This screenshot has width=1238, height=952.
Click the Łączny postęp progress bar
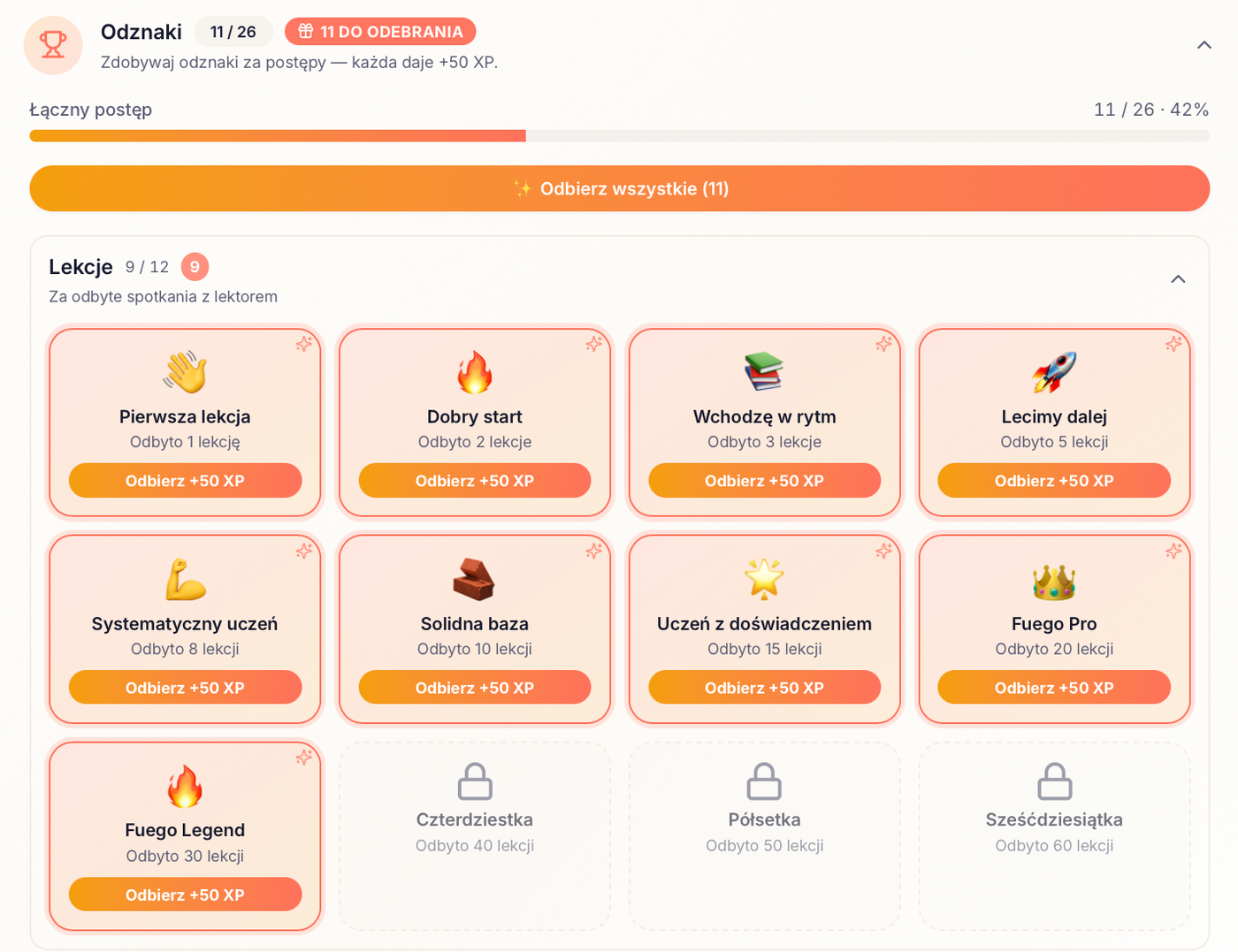pos(619,136)
